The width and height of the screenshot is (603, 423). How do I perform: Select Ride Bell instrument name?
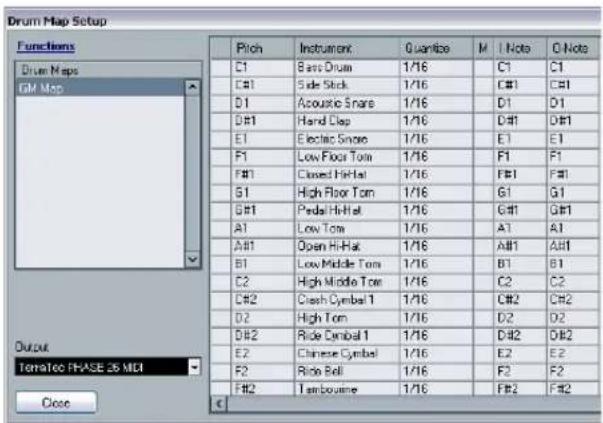(320, 371)
